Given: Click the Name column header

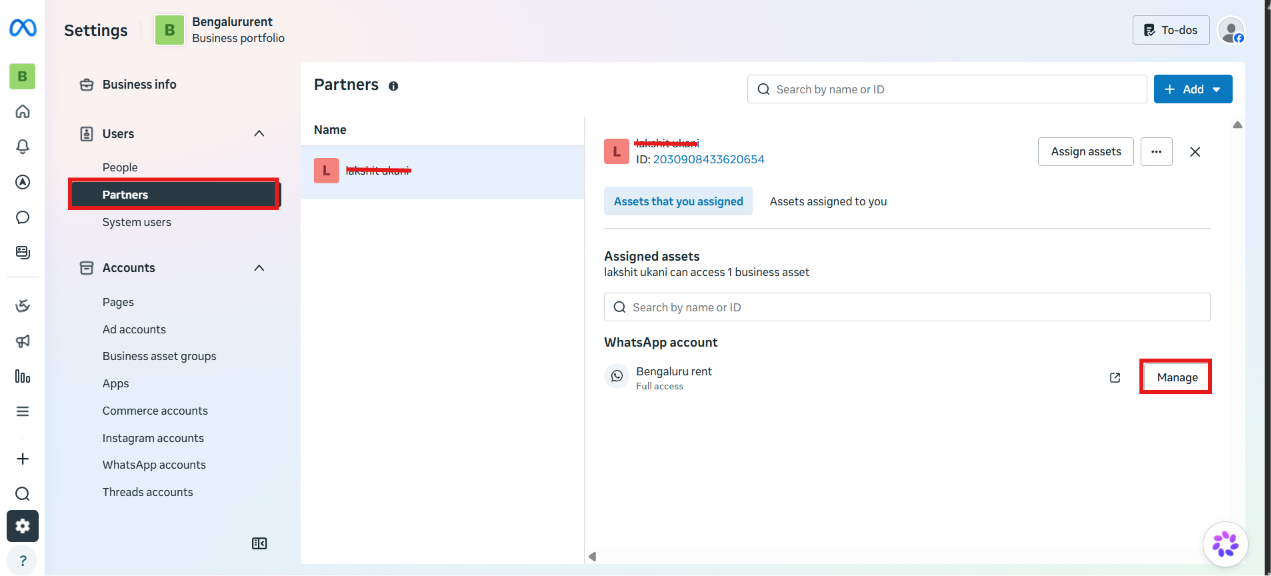Looking at the screenshot, I should point(330,130).
